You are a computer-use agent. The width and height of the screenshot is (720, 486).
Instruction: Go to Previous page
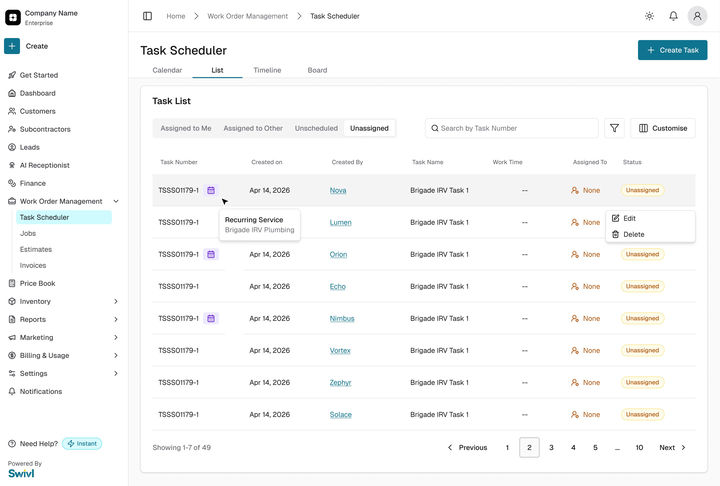467,447
